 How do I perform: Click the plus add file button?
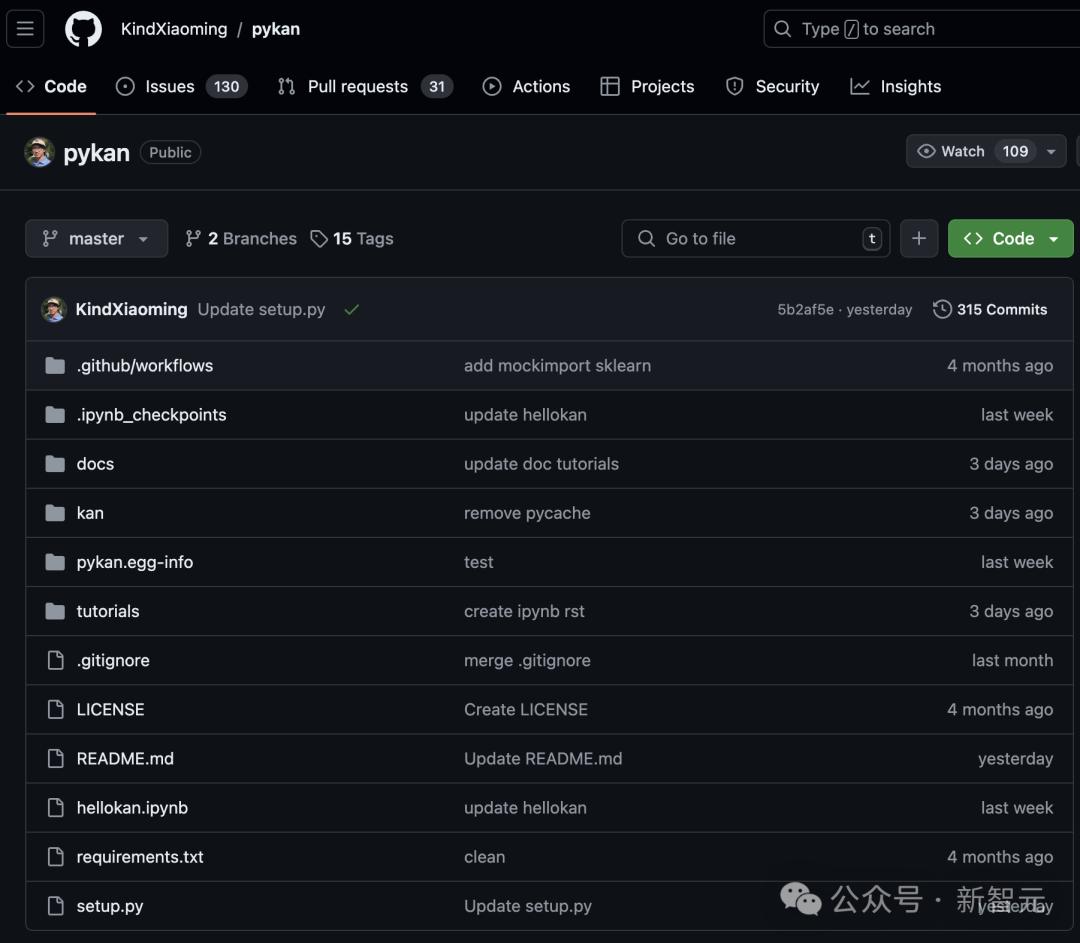point(919,239)
